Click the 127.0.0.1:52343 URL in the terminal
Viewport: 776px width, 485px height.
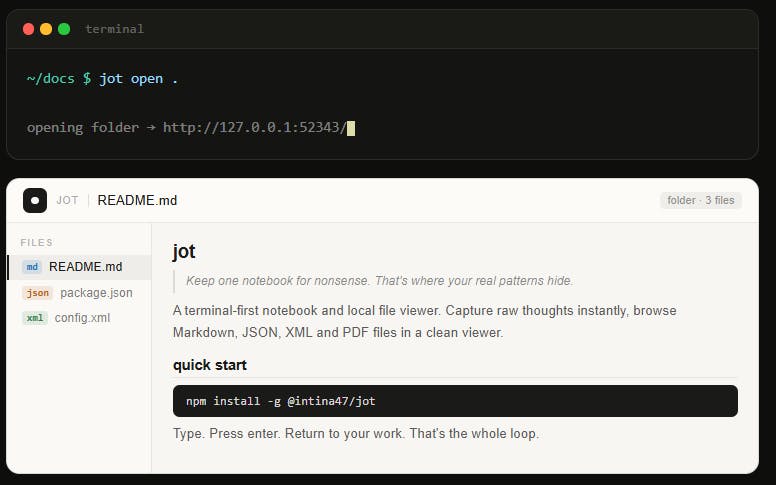click(x=254, y=127)
